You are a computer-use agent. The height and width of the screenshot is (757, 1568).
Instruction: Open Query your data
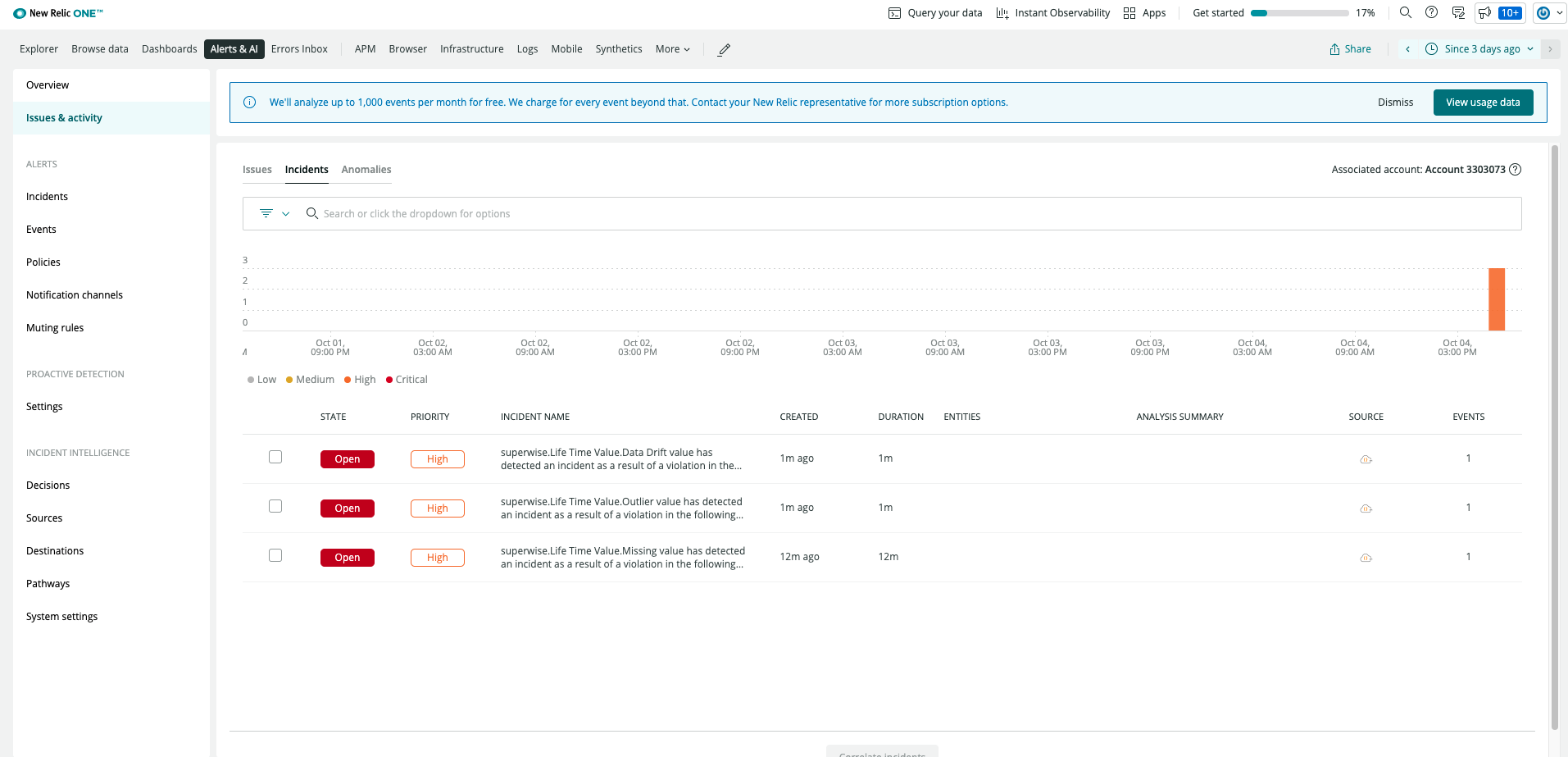click(935, 13)
